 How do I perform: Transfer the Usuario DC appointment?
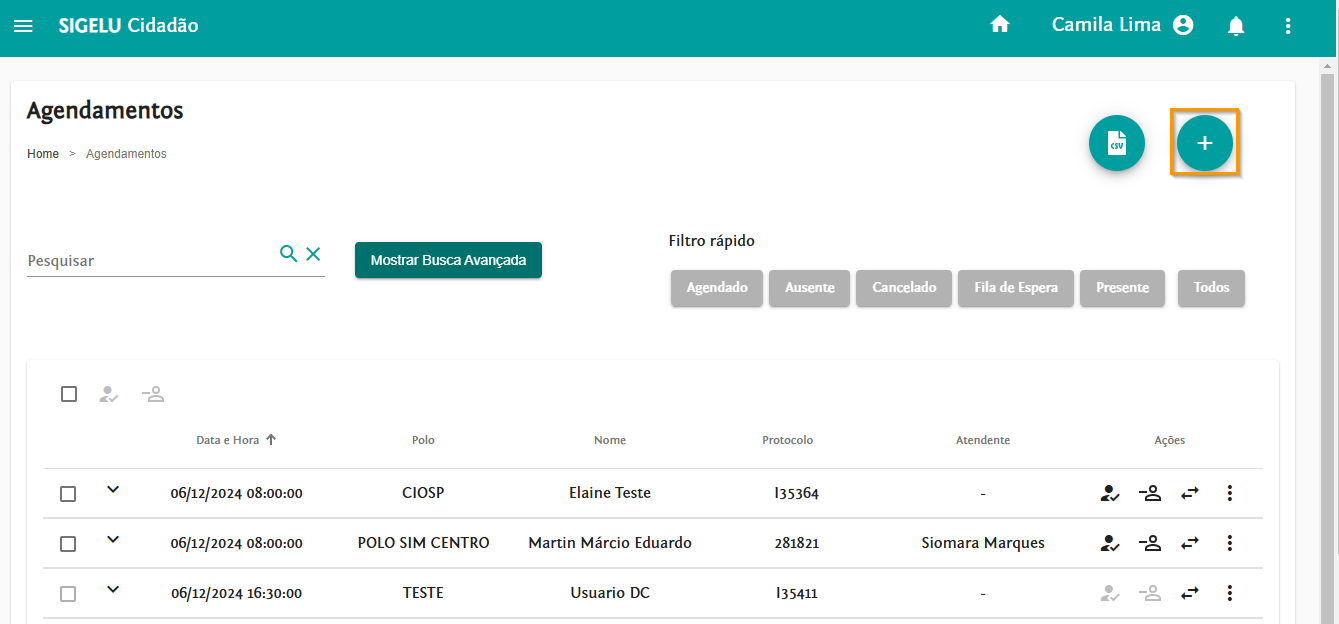point(1189,593)
